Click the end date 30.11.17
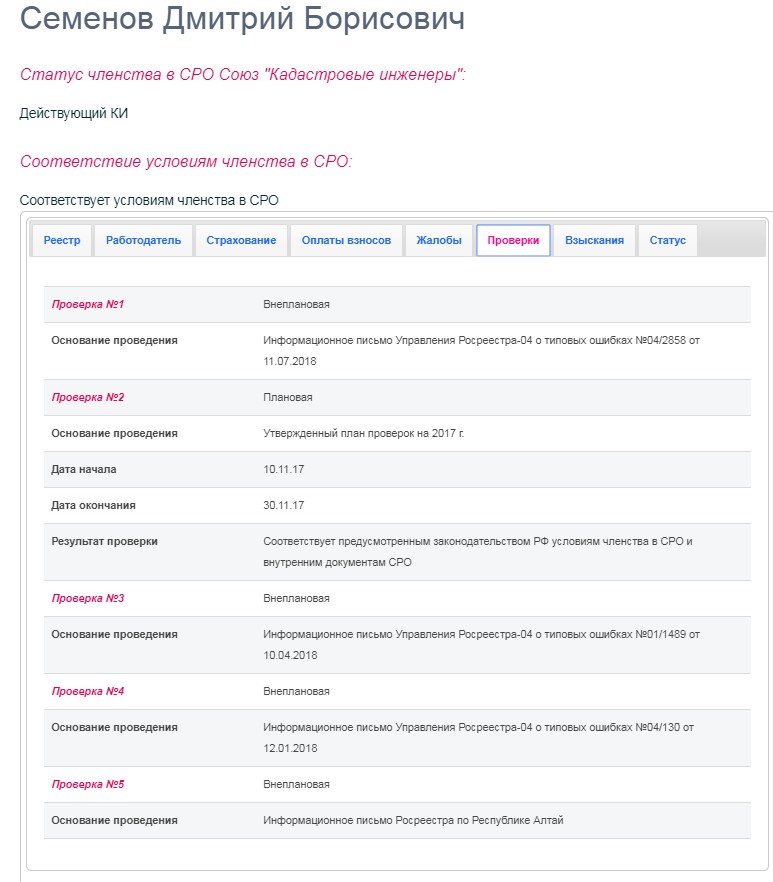This screenshot has height=882, width=773. [284, 505]
